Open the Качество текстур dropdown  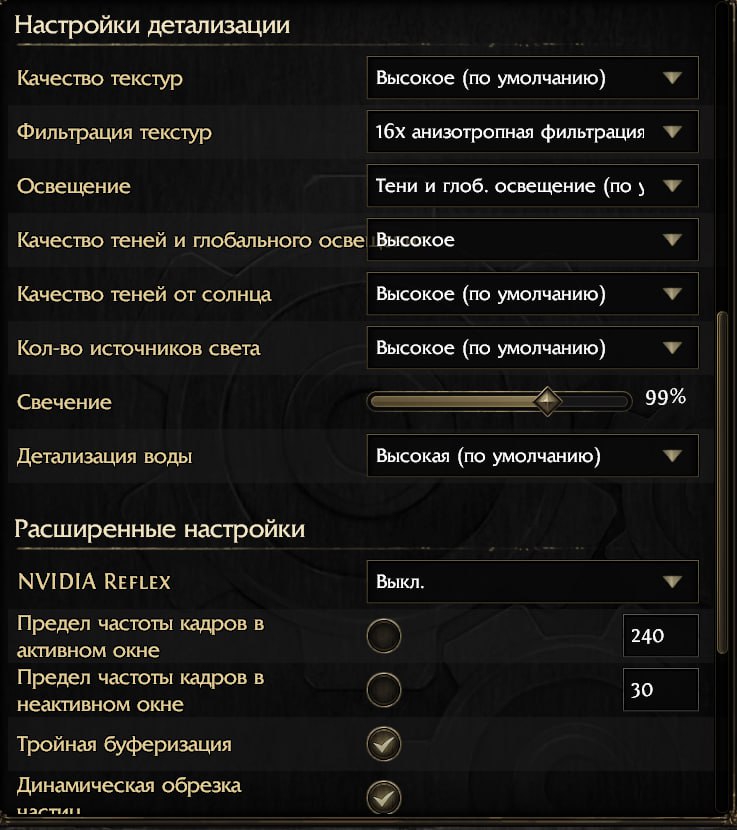click(533, 78)
